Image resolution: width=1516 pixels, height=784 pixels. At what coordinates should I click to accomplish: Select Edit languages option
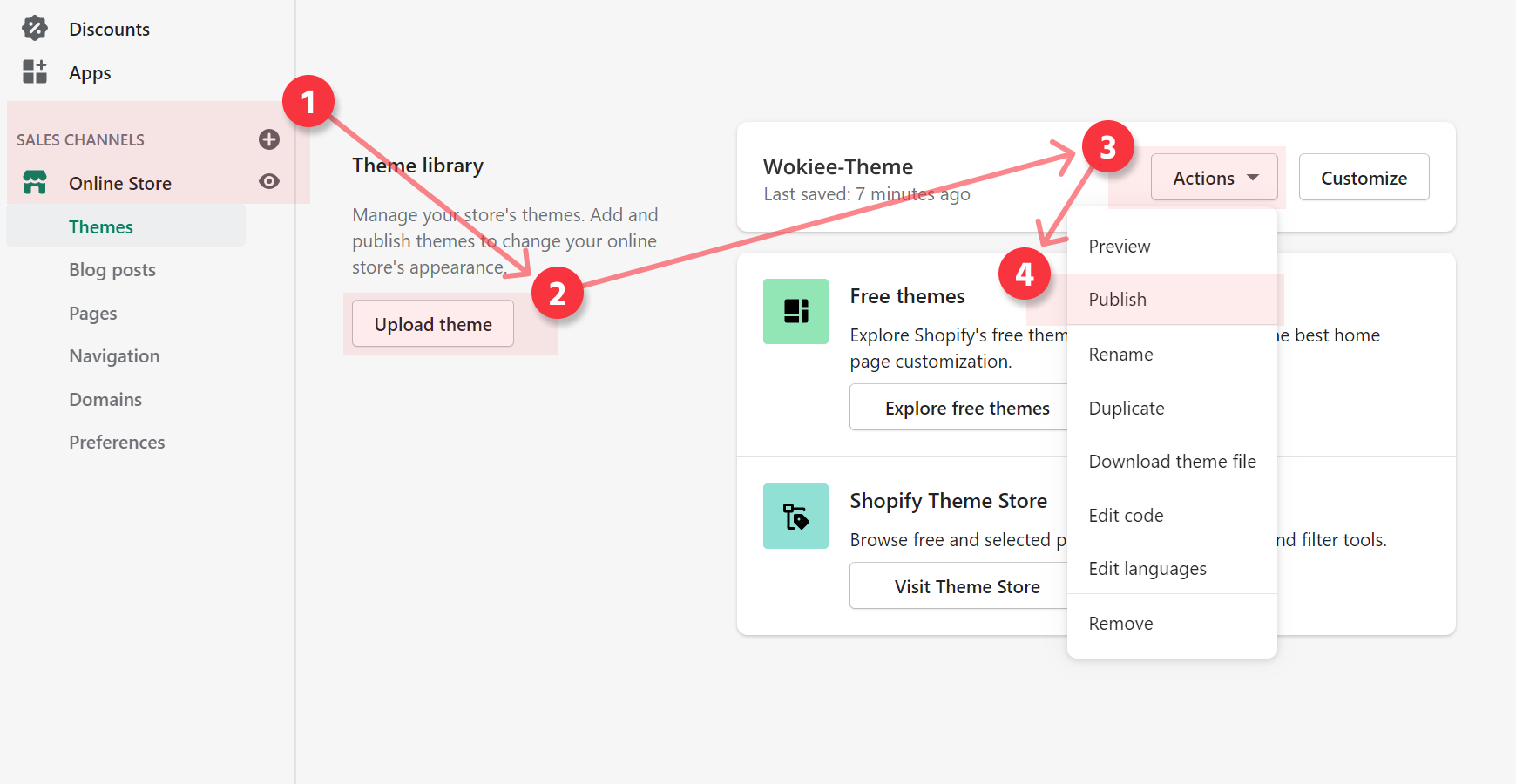tap(1147, 568)
